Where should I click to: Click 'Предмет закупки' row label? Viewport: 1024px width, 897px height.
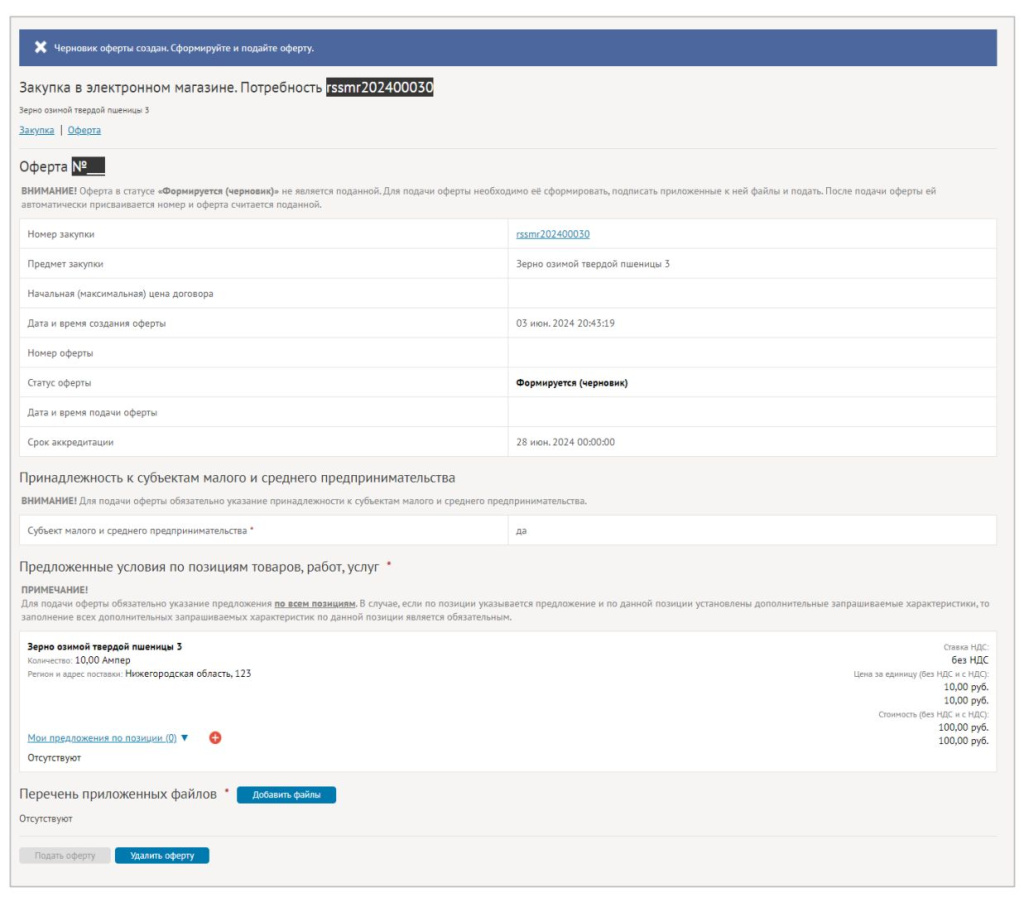(65, 264)
